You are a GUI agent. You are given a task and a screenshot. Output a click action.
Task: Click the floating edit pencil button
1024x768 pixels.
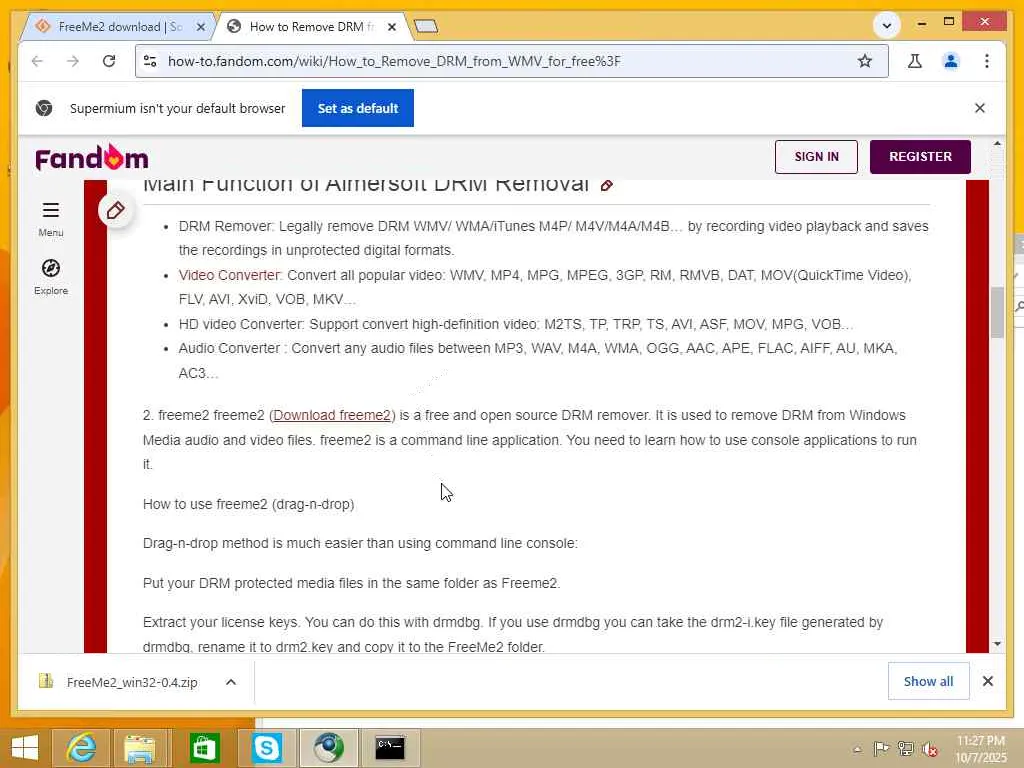pos(116,210)
